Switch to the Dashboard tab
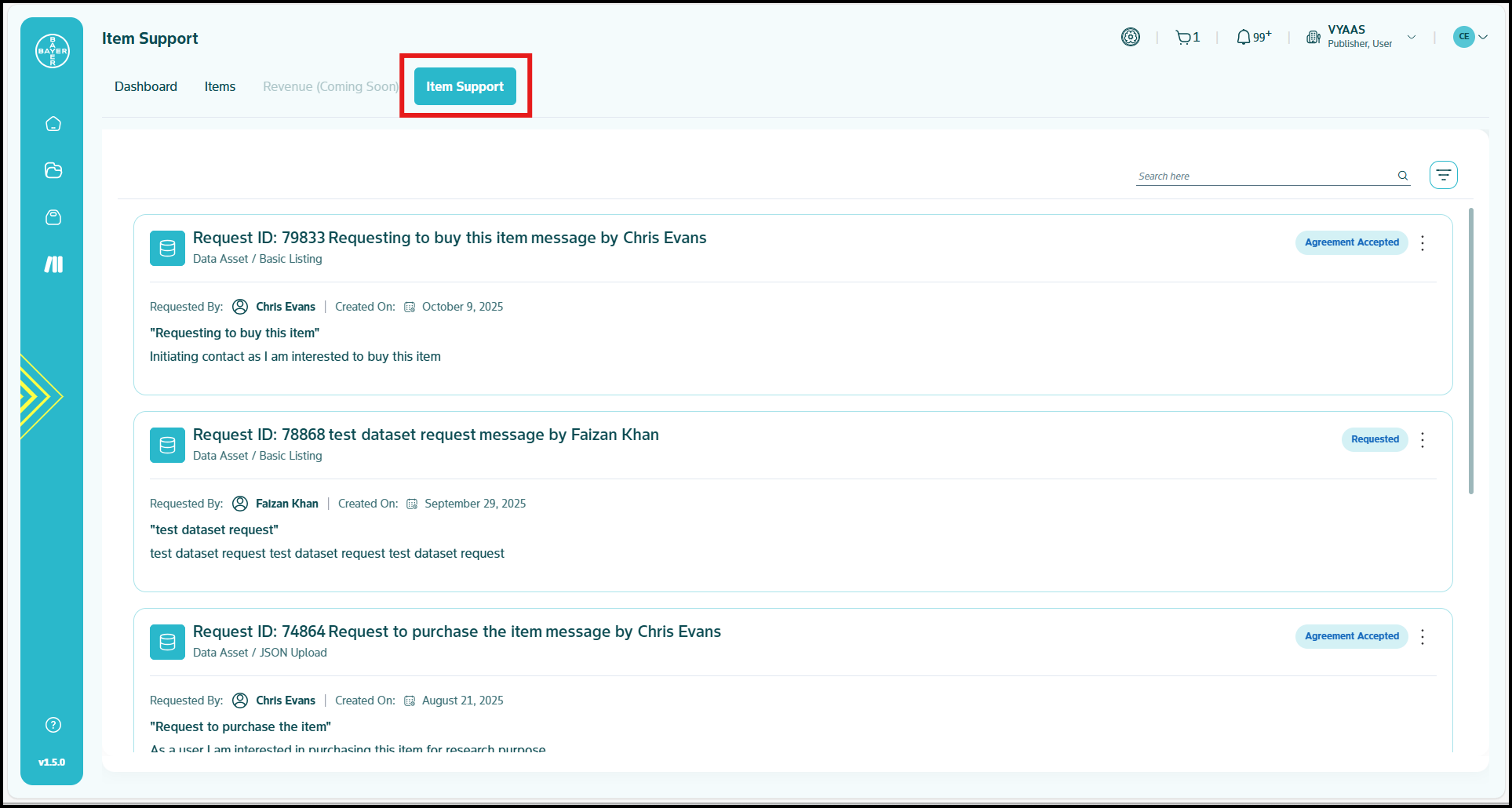This screenshot has height=808, width=1512. [146, 86]
